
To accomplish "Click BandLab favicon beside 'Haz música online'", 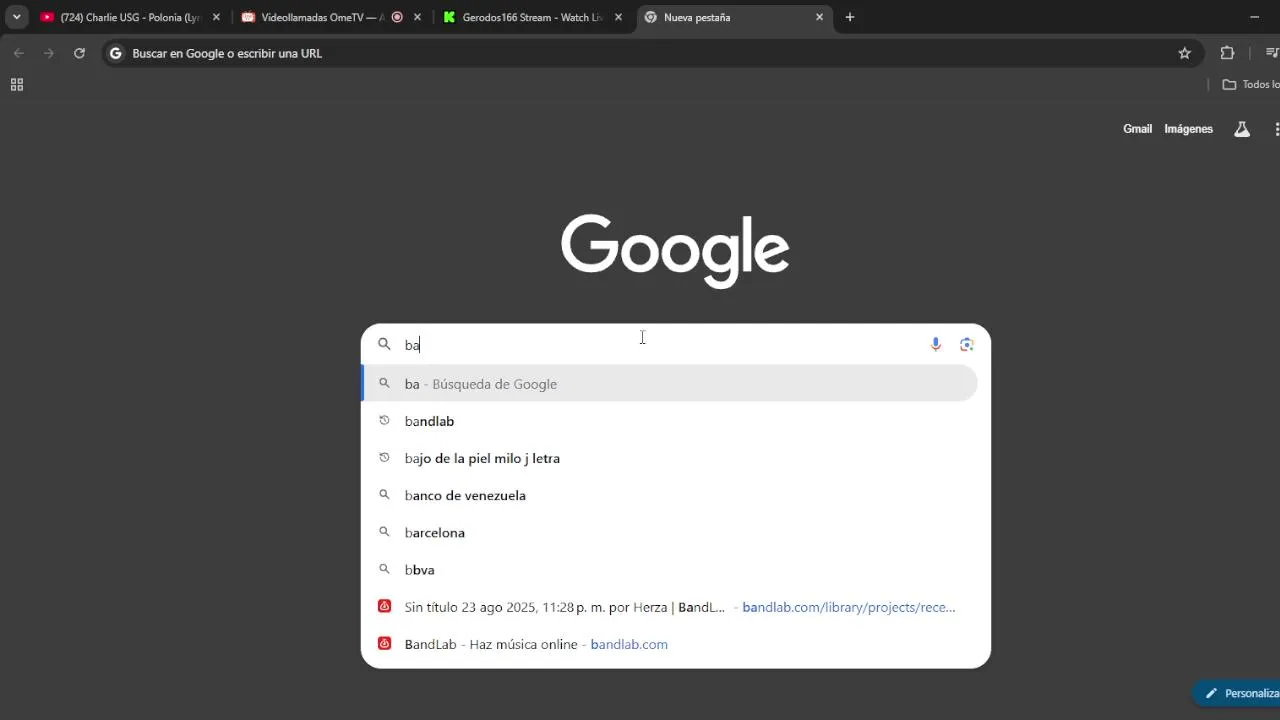I will tap(384, 643).
